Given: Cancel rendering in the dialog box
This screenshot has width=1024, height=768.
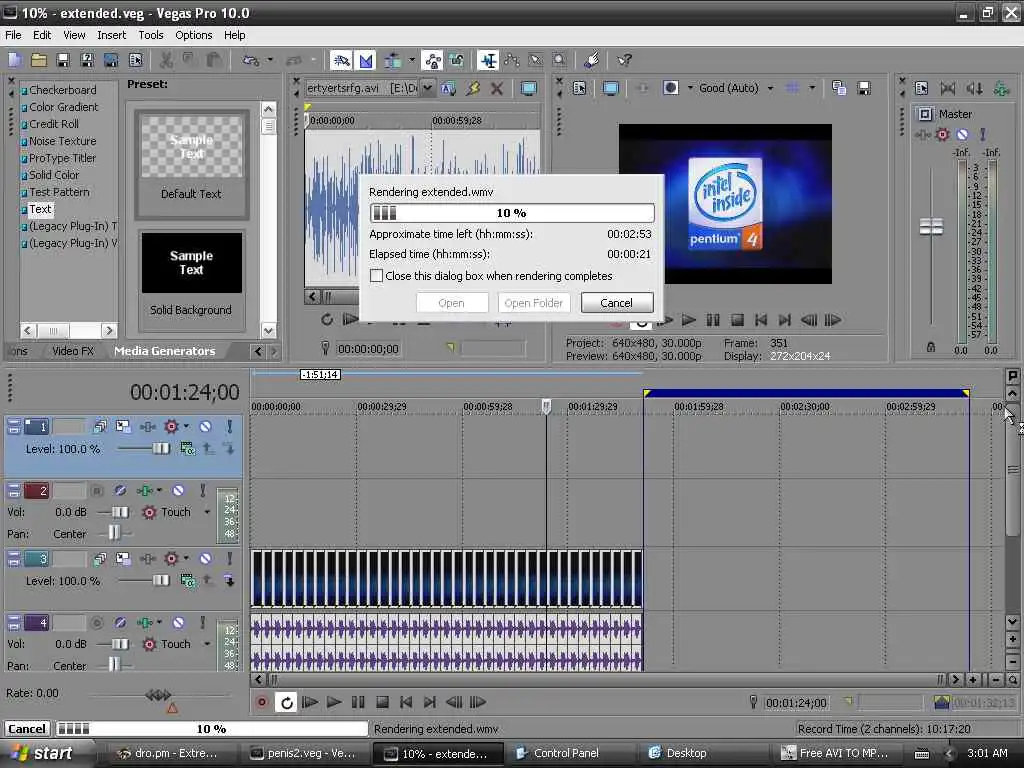Looking at the screenshot, I should coord(616,302).
